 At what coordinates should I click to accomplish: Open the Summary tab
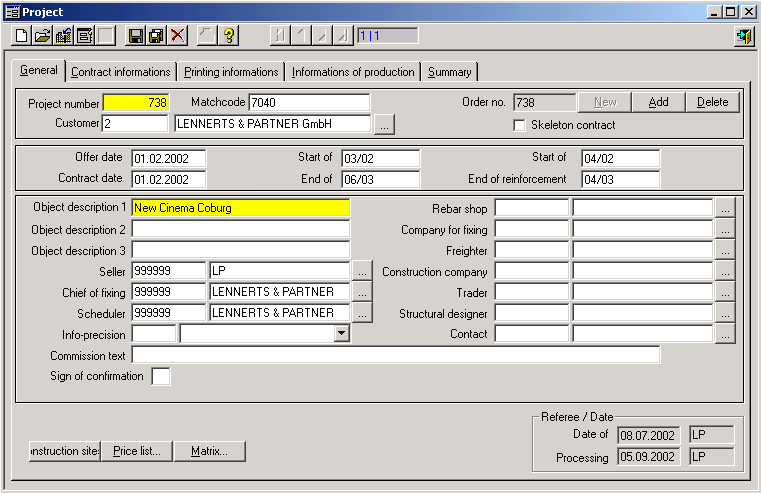(449, 72)
